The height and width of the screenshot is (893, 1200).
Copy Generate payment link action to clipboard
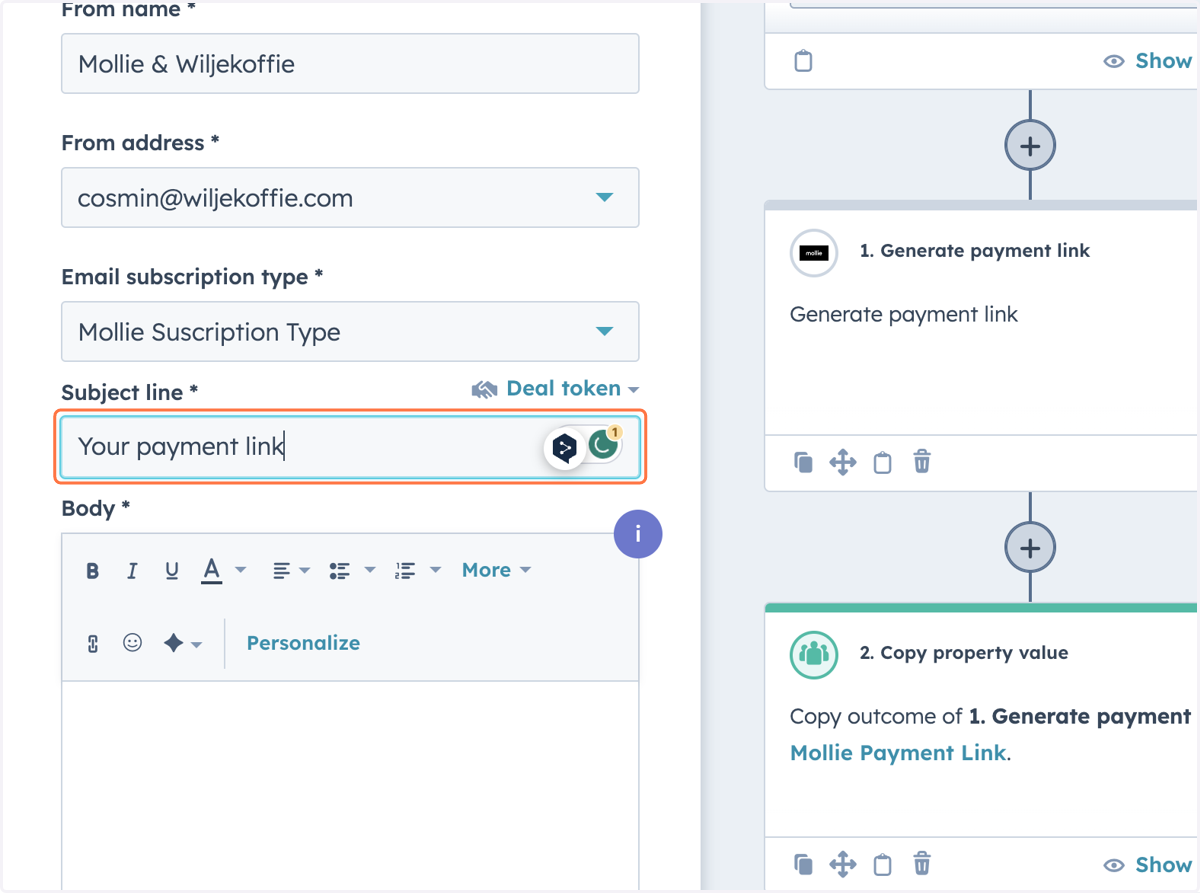882,462
